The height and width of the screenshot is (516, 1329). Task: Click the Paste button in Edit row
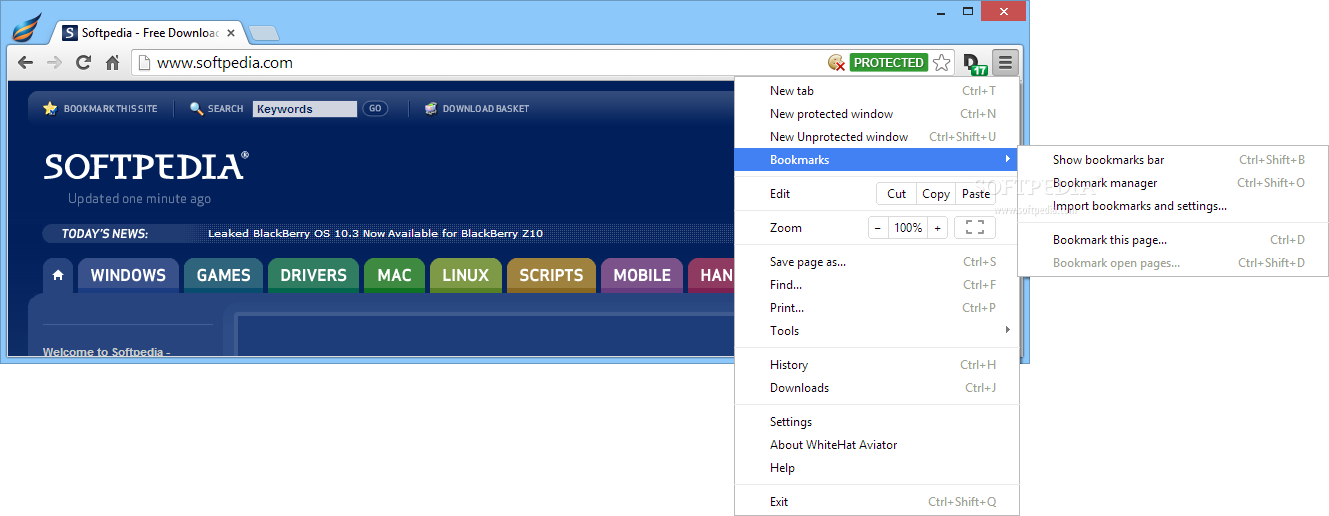[x=976, y=194]
